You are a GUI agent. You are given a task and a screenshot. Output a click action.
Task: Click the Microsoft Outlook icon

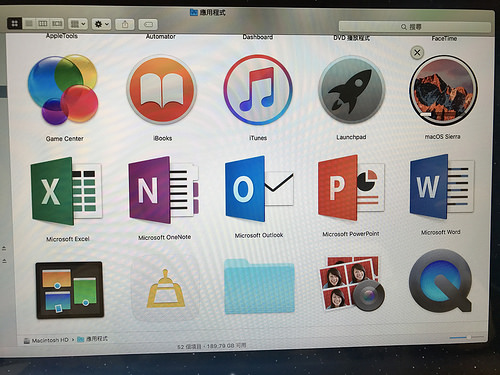[x=259, y=189]
